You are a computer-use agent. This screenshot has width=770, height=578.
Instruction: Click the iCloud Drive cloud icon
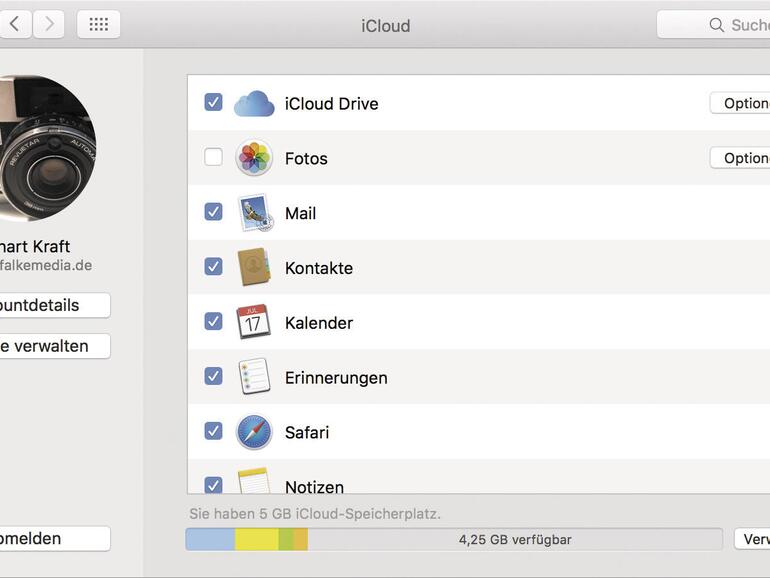click(254, 103)
